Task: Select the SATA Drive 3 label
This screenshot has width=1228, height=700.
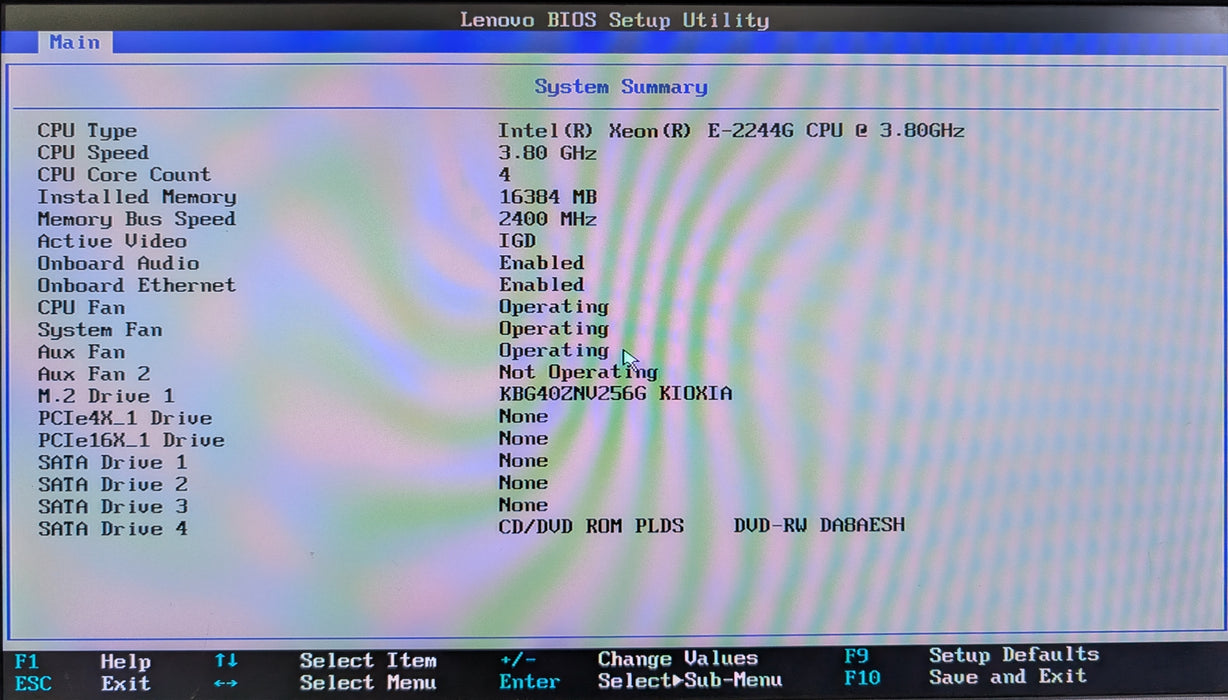Action: 112,506
